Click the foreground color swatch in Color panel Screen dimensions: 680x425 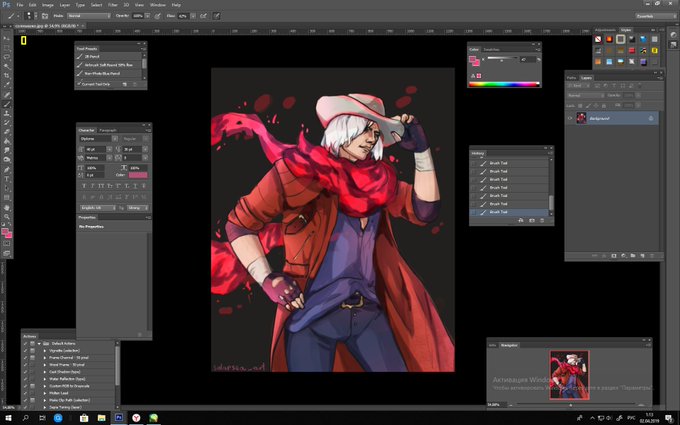click(x=472, y=59)
